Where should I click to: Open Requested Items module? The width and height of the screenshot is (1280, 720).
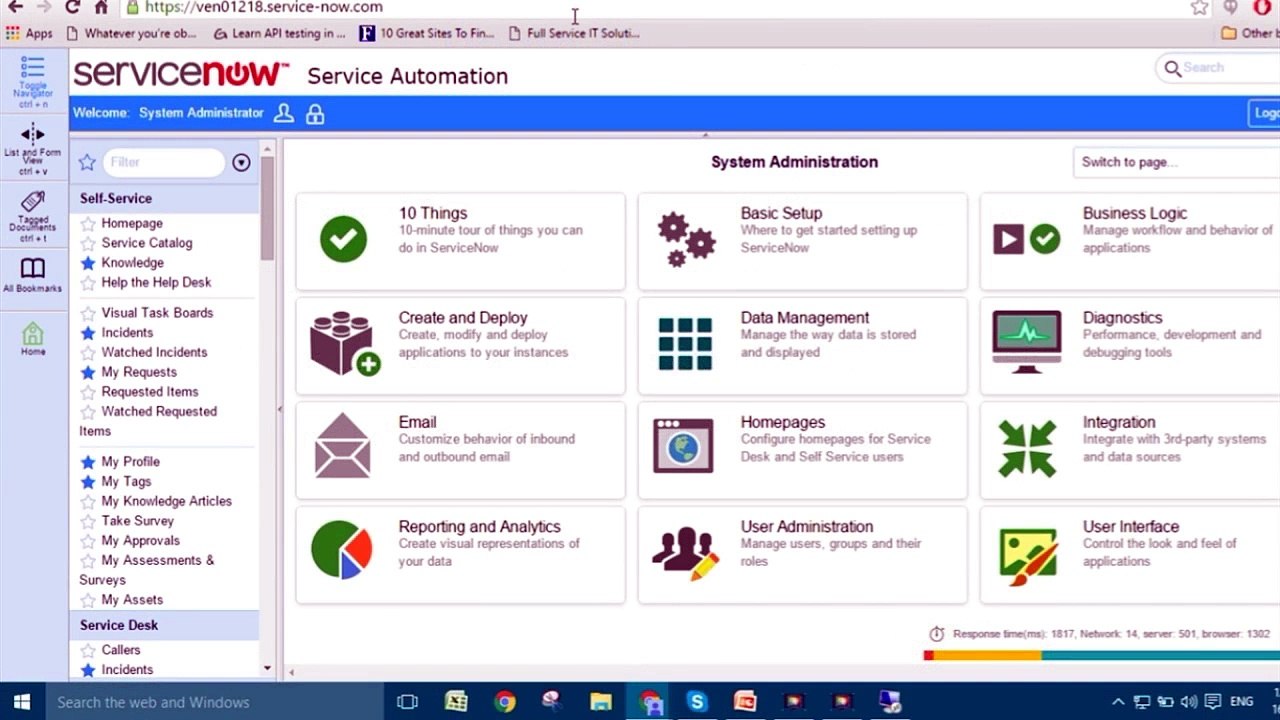click(150, 392)
